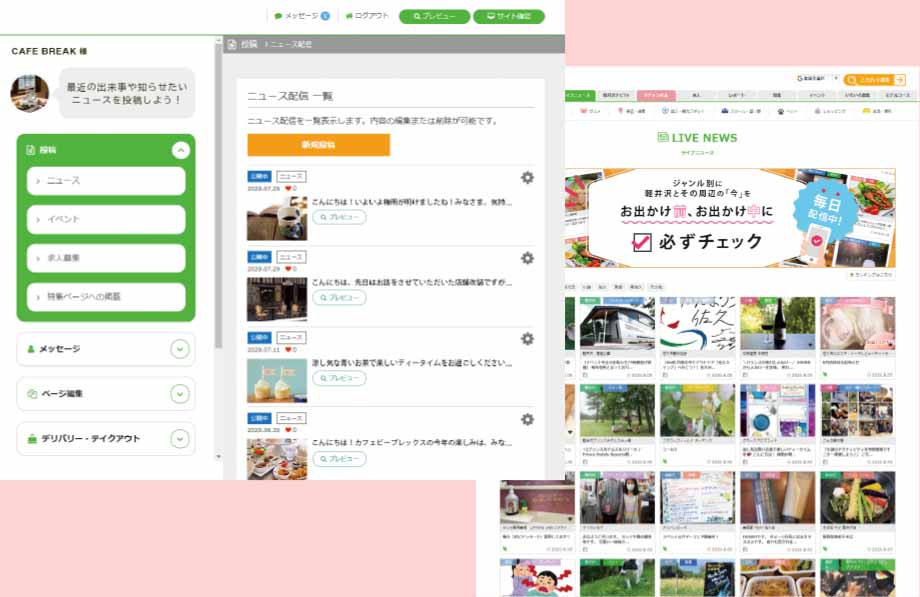Click the green speech bubble icon beside メッセージ
Viewport: 920px width, 597px height.
pyautogui.click(x=278, y=16)
